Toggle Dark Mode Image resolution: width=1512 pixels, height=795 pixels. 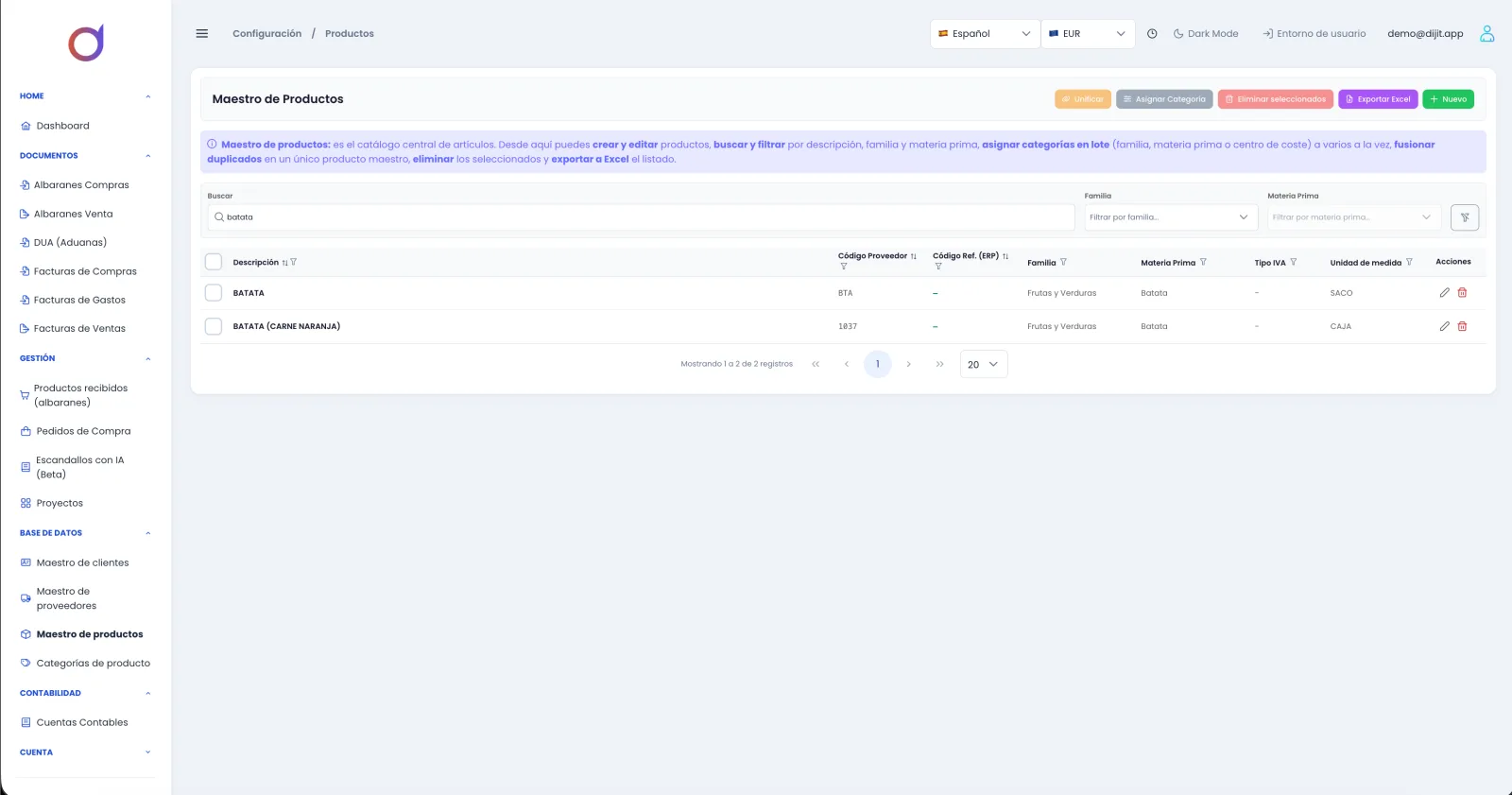(x=1206, y=33)
